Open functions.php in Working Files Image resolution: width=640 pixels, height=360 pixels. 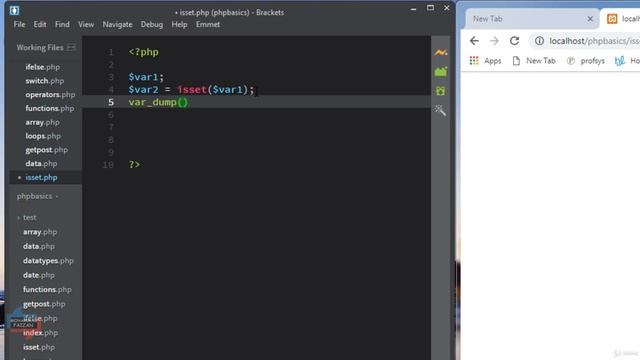click(49, 109)
